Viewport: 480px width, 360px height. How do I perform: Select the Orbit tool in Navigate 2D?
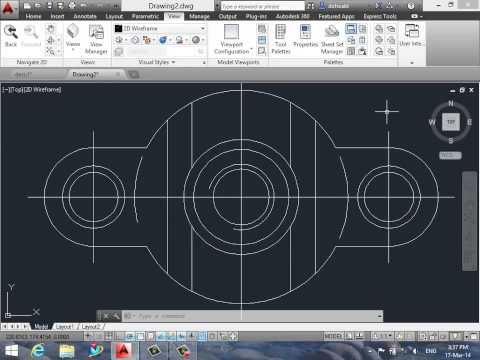50,40
